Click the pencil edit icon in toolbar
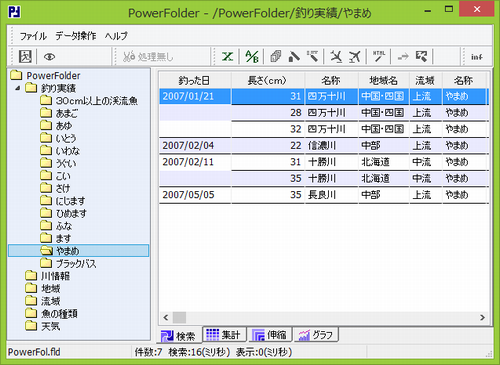 294,56
